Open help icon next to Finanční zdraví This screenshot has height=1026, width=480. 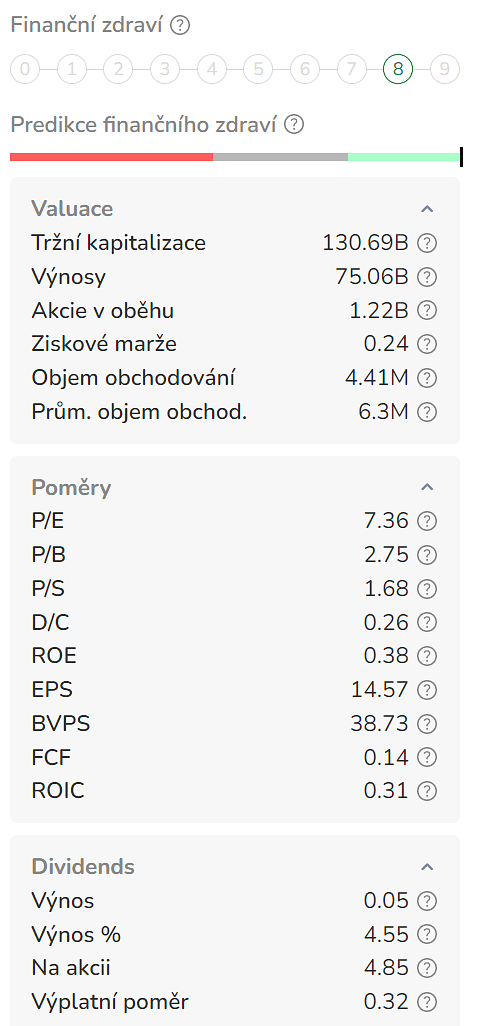point(179,26)
